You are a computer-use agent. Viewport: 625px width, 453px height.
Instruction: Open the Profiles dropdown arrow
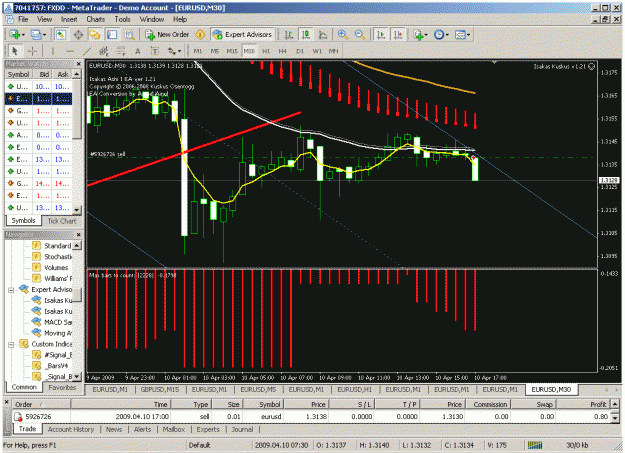tap(44, 35)
